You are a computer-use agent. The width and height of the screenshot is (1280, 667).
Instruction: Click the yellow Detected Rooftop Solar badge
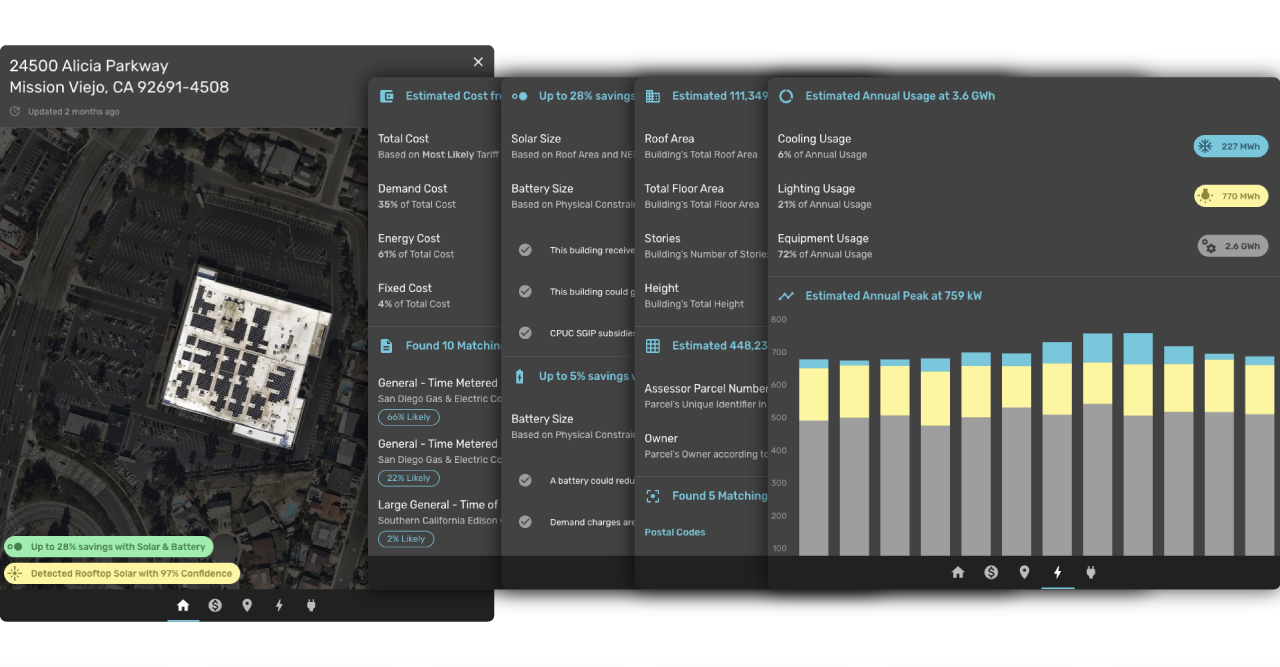[x=122, y=573]
